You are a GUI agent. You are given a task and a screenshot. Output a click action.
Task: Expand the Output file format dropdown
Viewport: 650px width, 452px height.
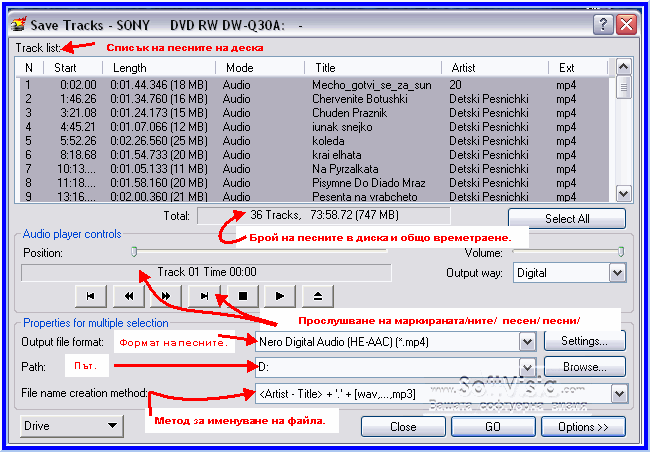pos(527,342)
